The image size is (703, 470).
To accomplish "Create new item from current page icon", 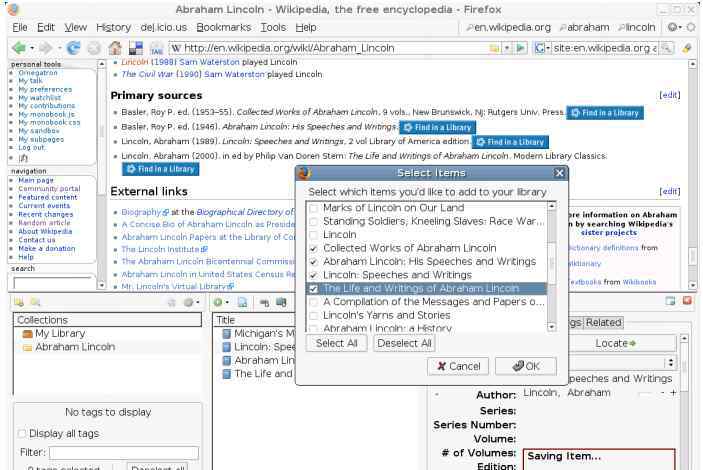I will click(x=242, y=303).
